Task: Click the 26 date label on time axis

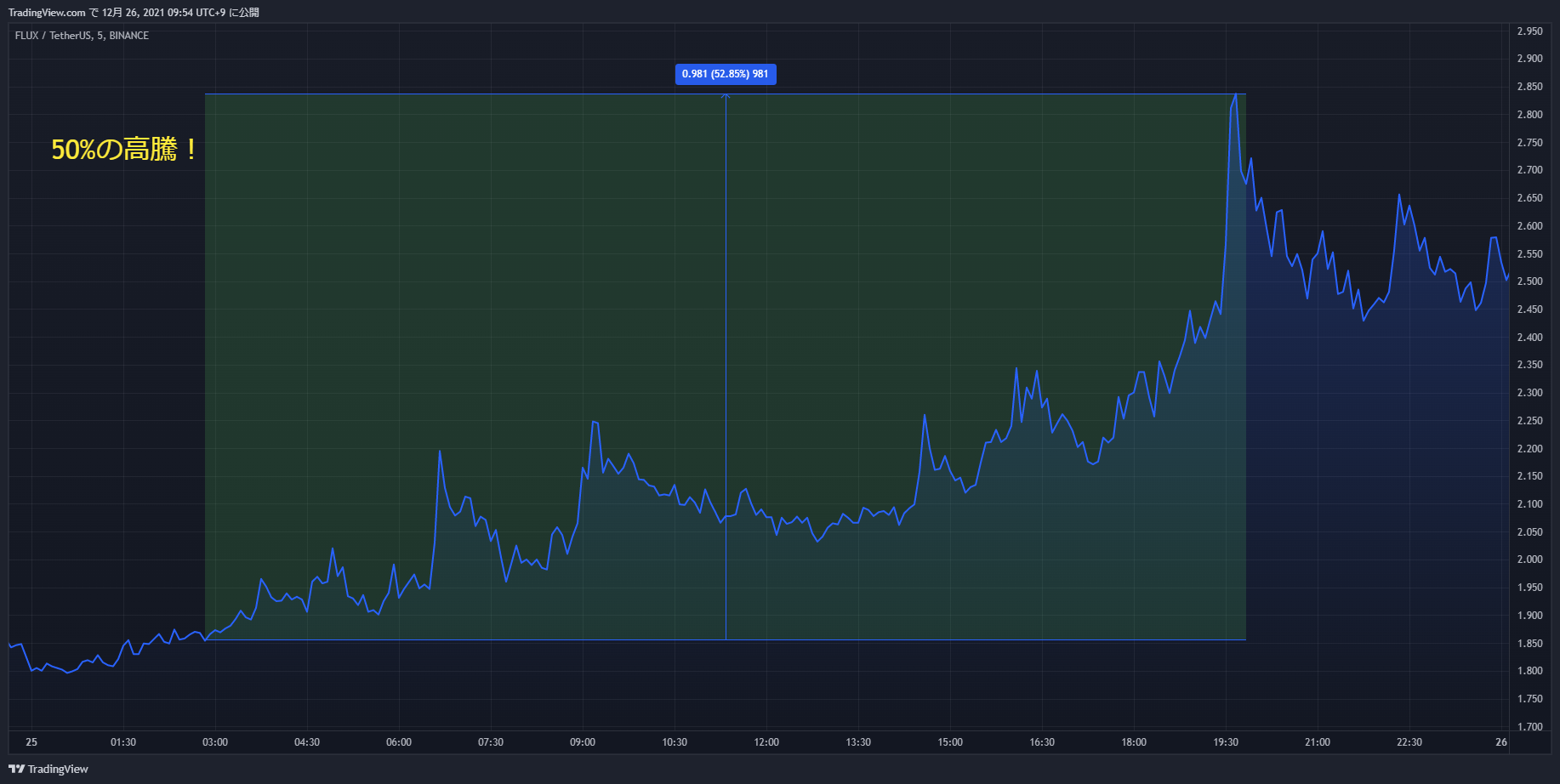Action: 1501,742
